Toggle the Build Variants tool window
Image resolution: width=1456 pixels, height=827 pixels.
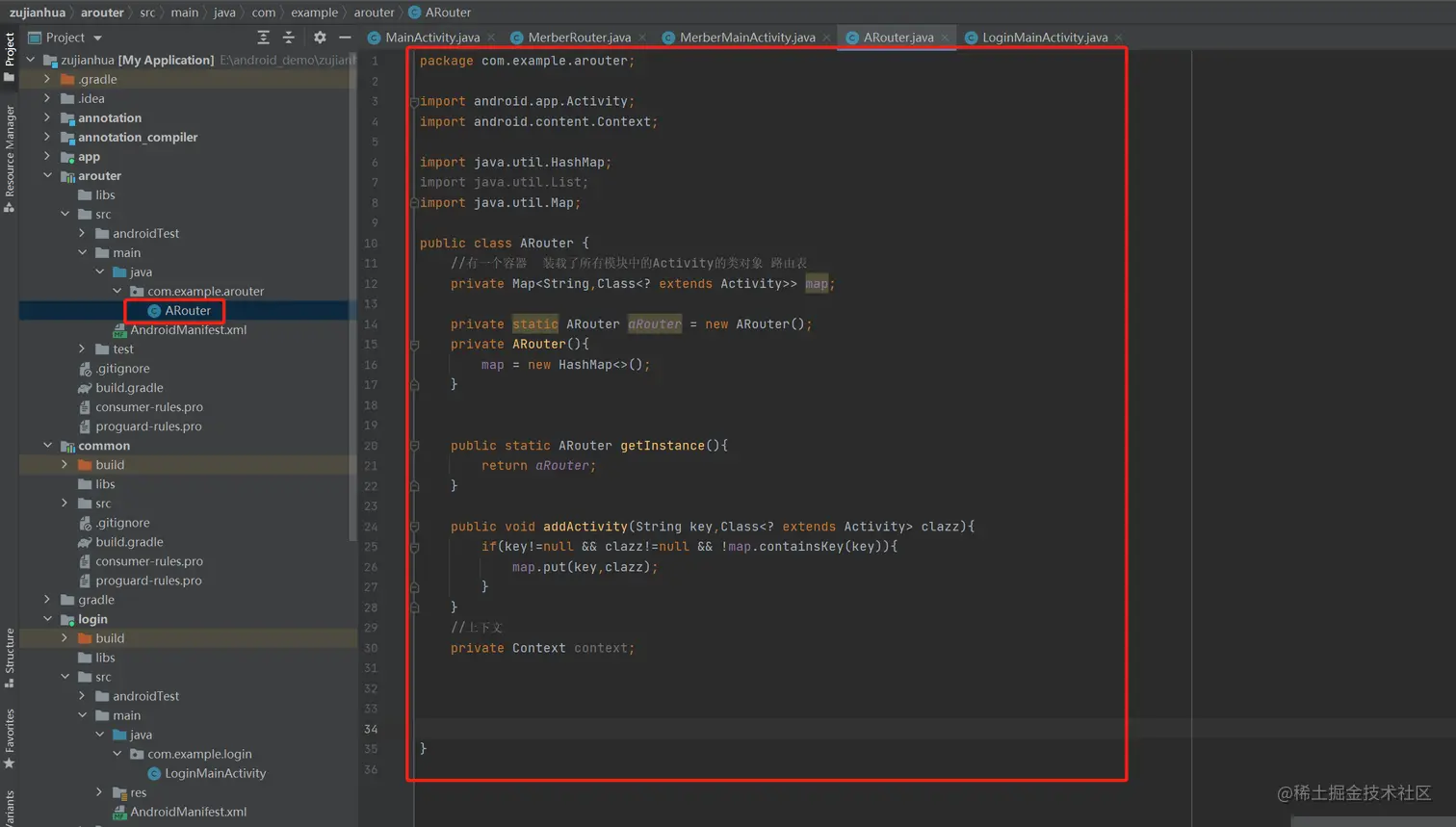tap(10, 809)
